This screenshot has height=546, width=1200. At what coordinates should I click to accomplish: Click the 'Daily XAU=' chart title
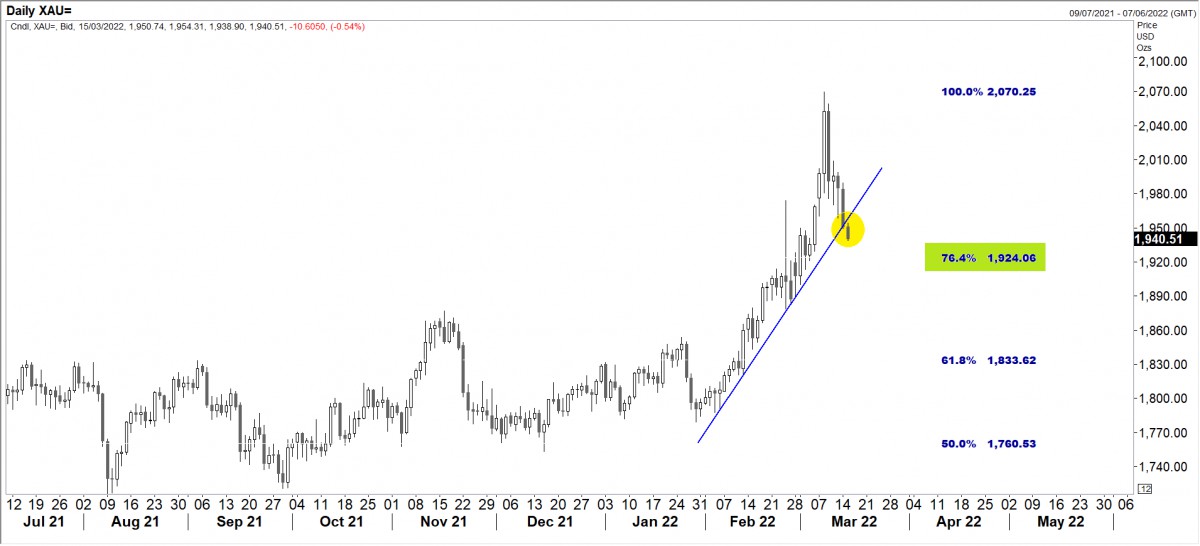[39, 9]
